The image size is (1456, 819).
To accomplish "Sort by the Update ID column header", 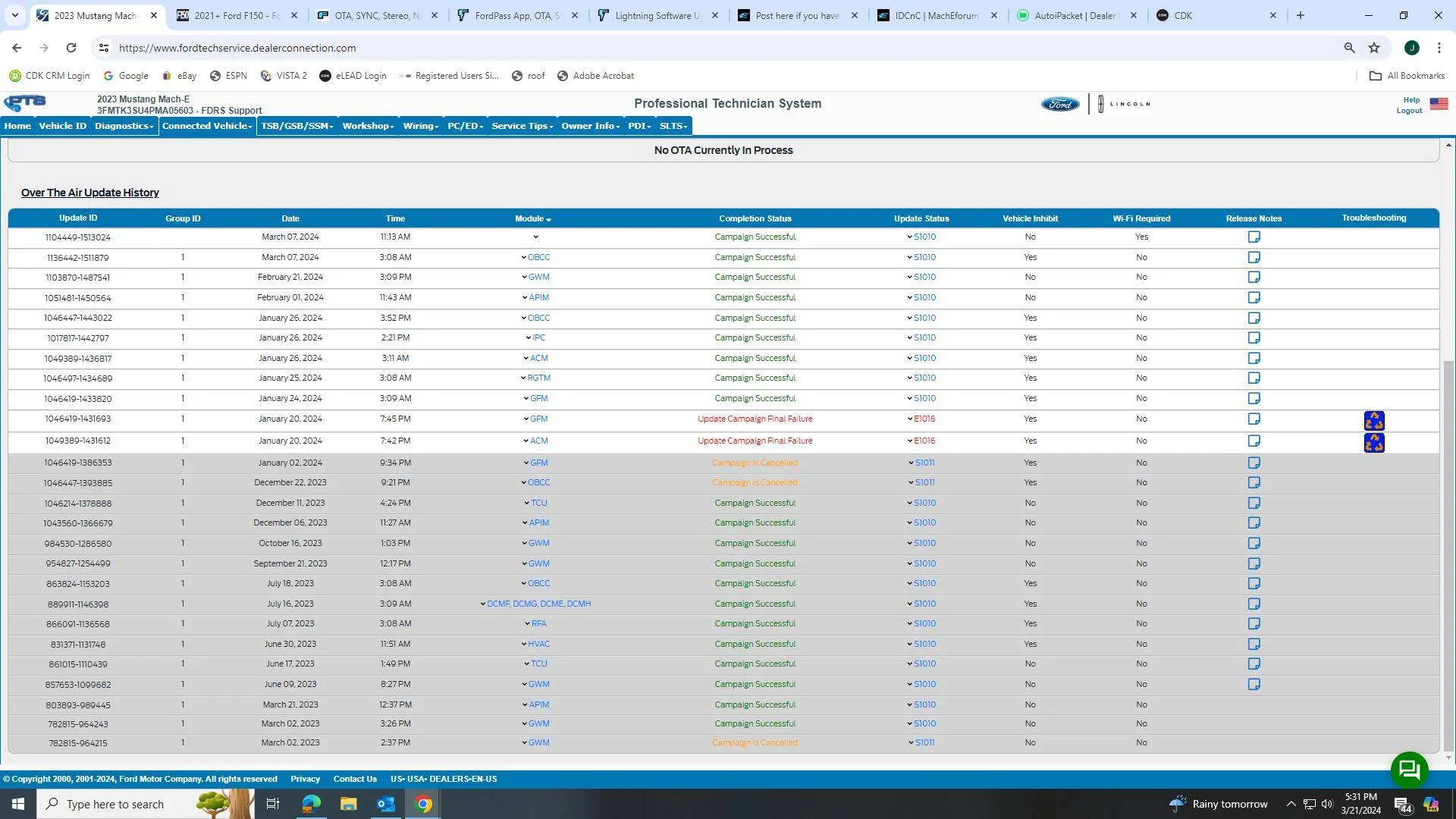I will coord(78,218).
